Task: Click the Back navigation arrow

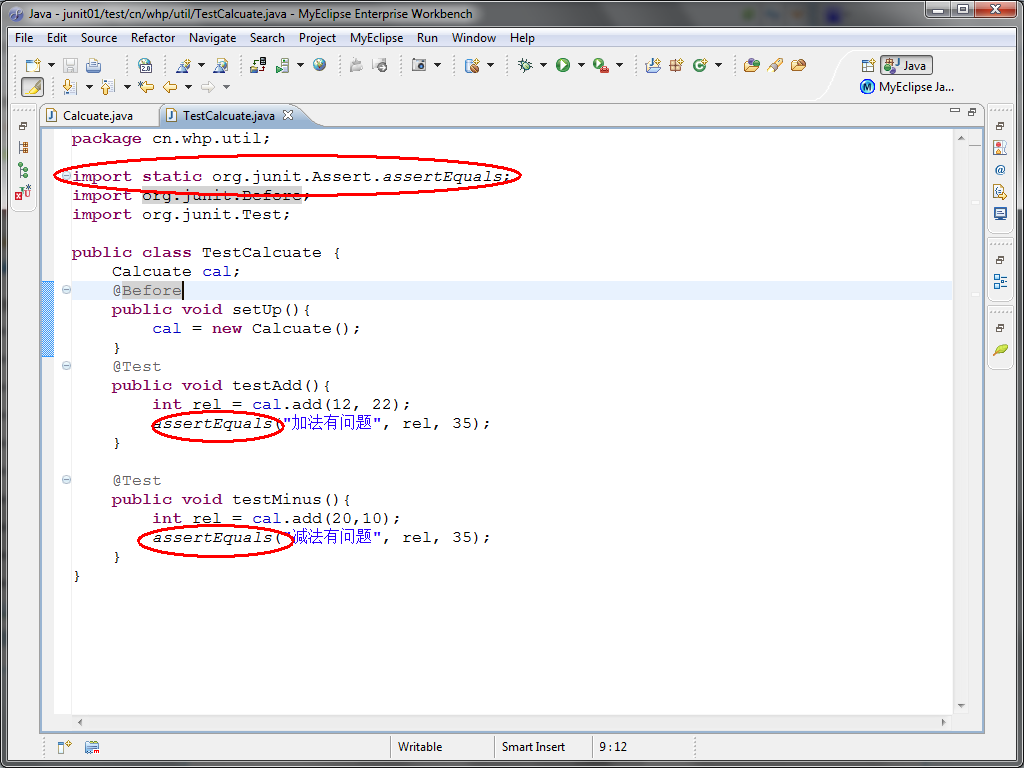Action: [x=170, y=86]
